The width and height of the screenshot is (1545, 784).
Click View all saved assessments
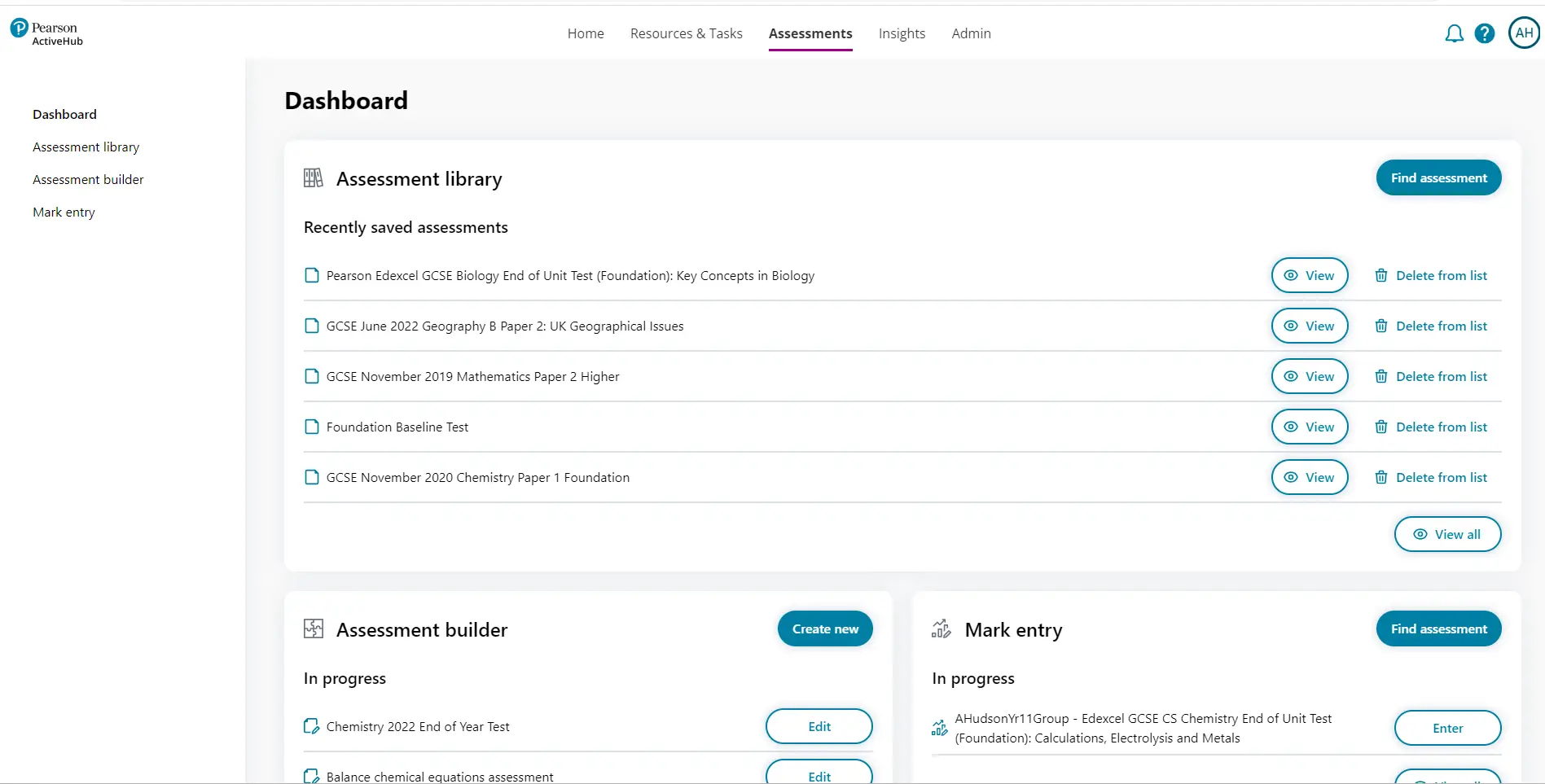pos(1447,534)
